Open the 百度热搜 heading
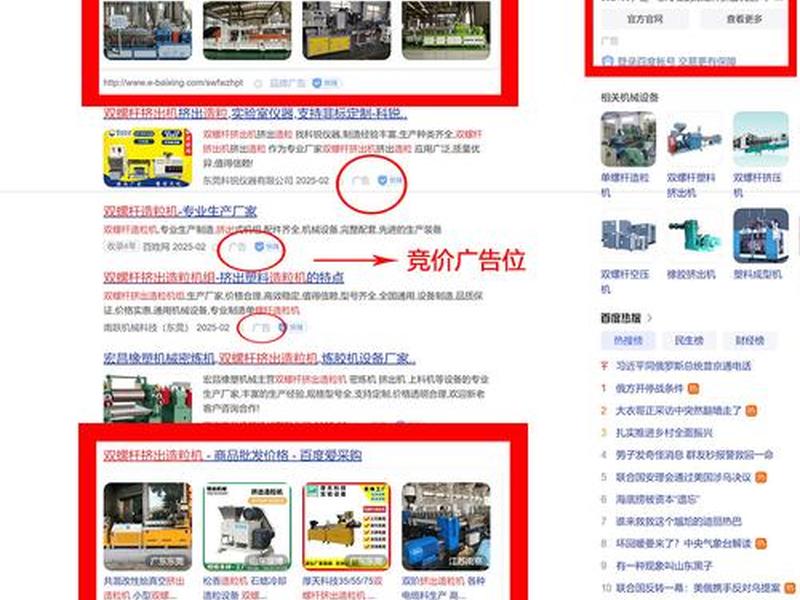Screen dimensions: 800x600 (620, 318)
